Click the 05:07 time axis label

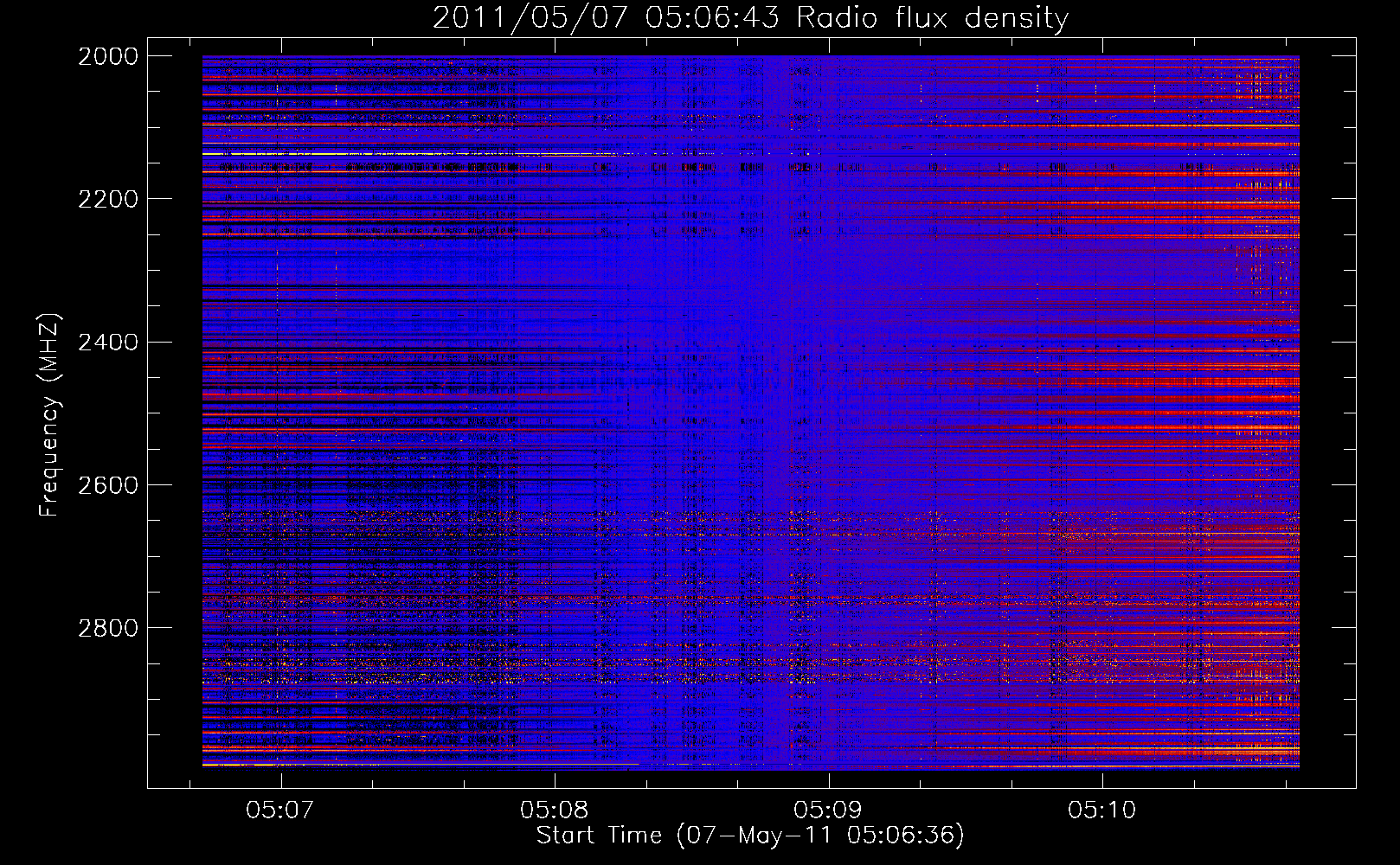[x=279, y=811]
